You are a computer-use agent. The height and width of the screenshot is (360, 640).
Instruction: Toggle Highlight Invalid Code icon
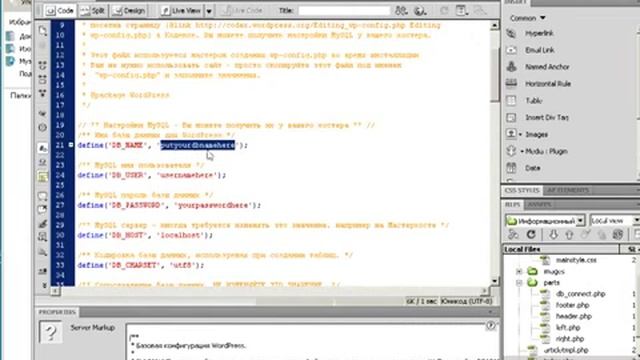(42, 162)
